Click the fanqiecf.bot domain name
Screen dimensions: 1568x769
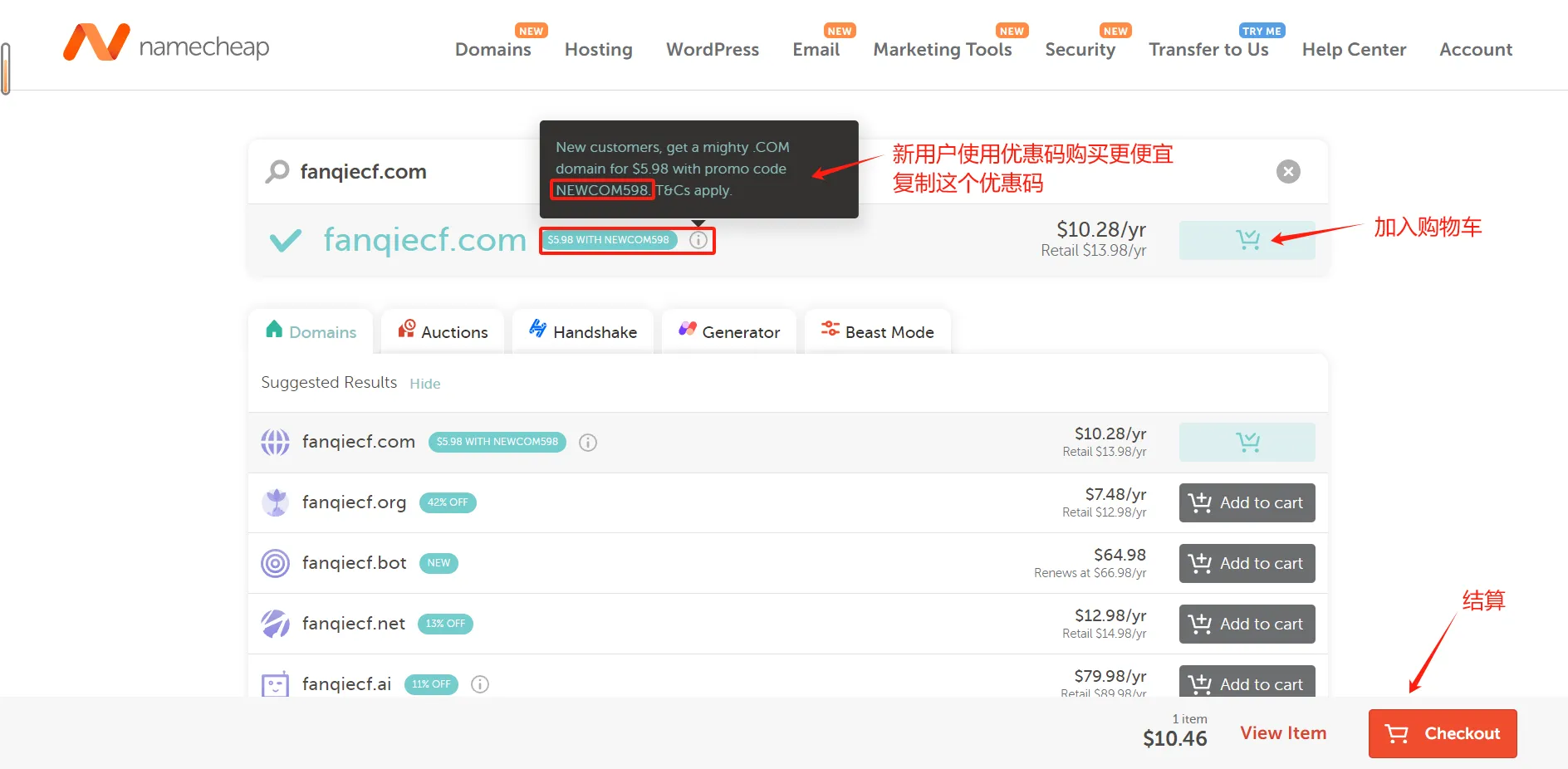(x=355, y=563)
